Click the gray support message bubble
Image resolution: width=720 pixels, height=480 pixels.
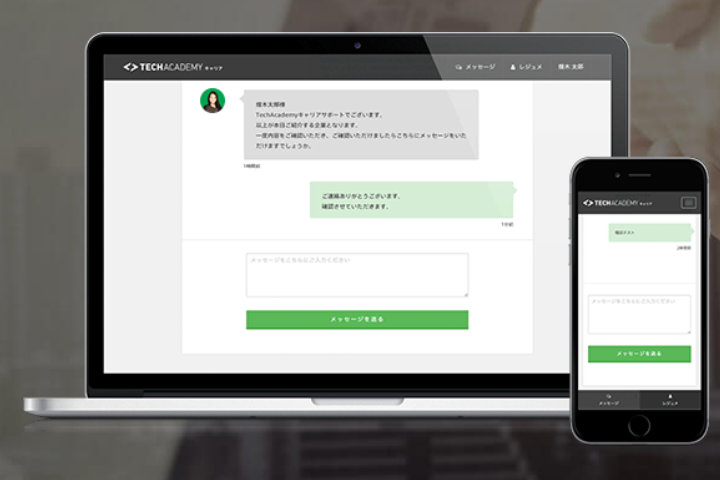tap(361, 124)
